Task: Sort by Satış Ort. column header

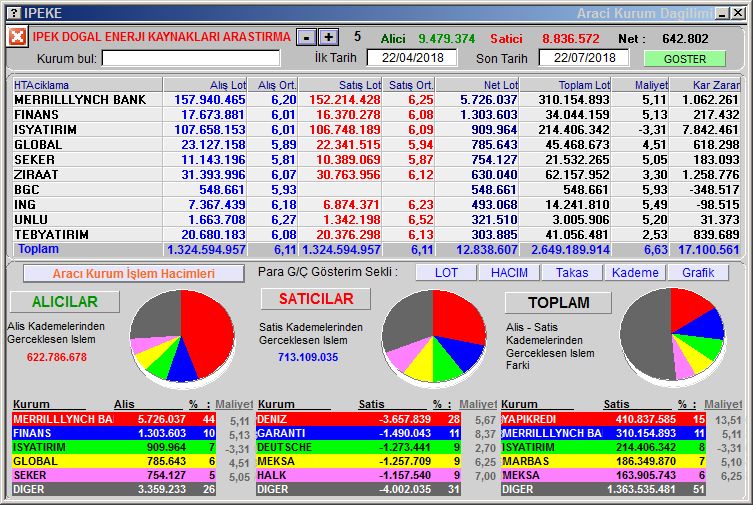Action: 409,85
